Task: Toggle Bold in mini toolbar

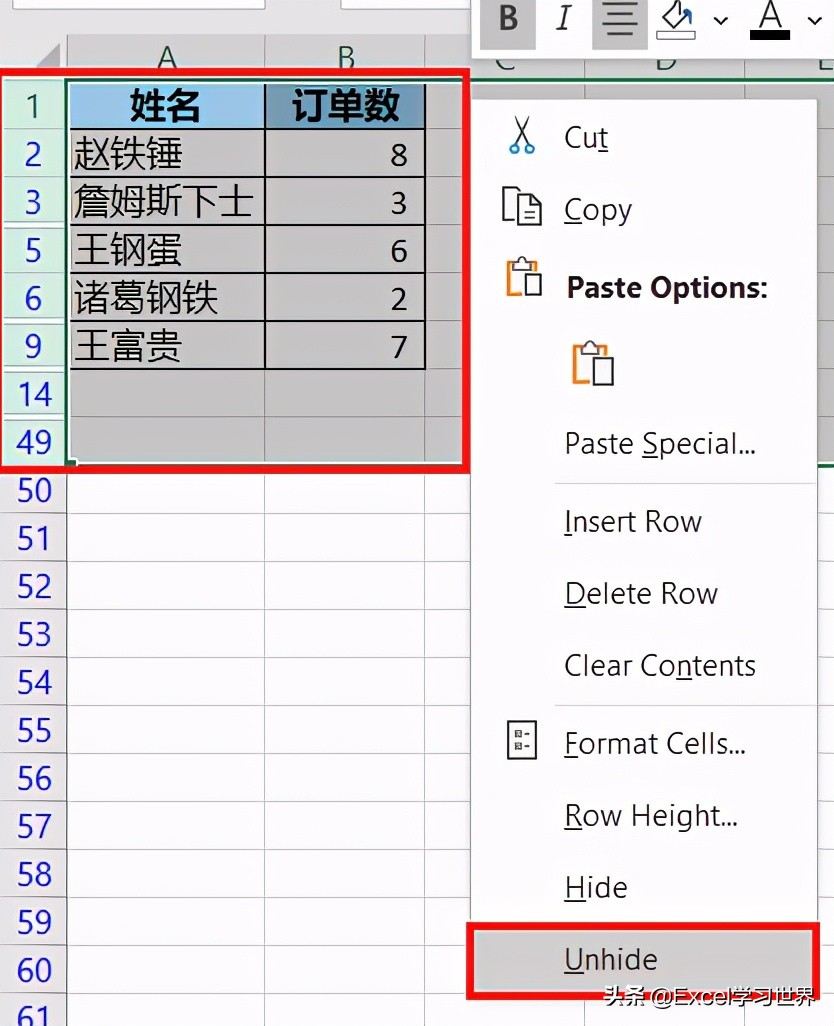Action: point(508,21)
